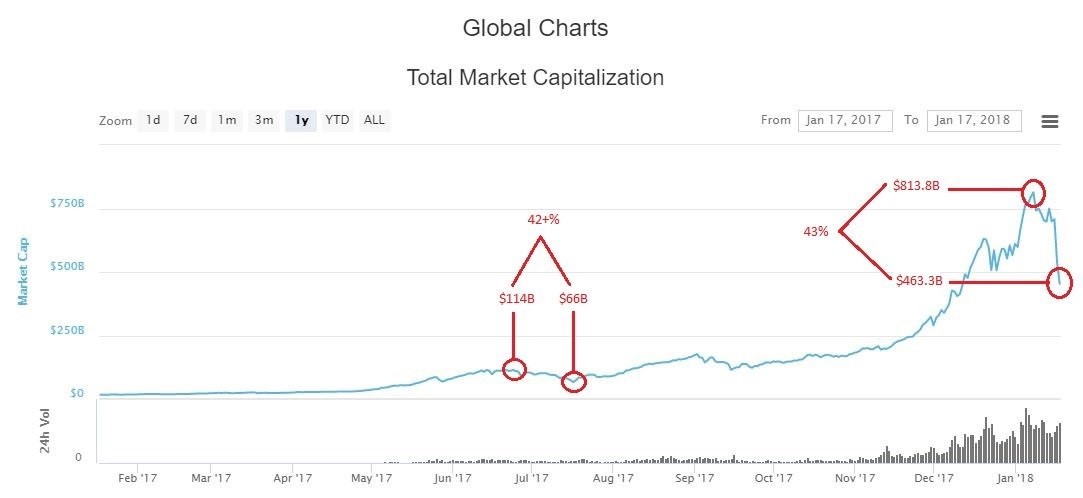Click the Global Charts heading

click(x=535, y=28)
